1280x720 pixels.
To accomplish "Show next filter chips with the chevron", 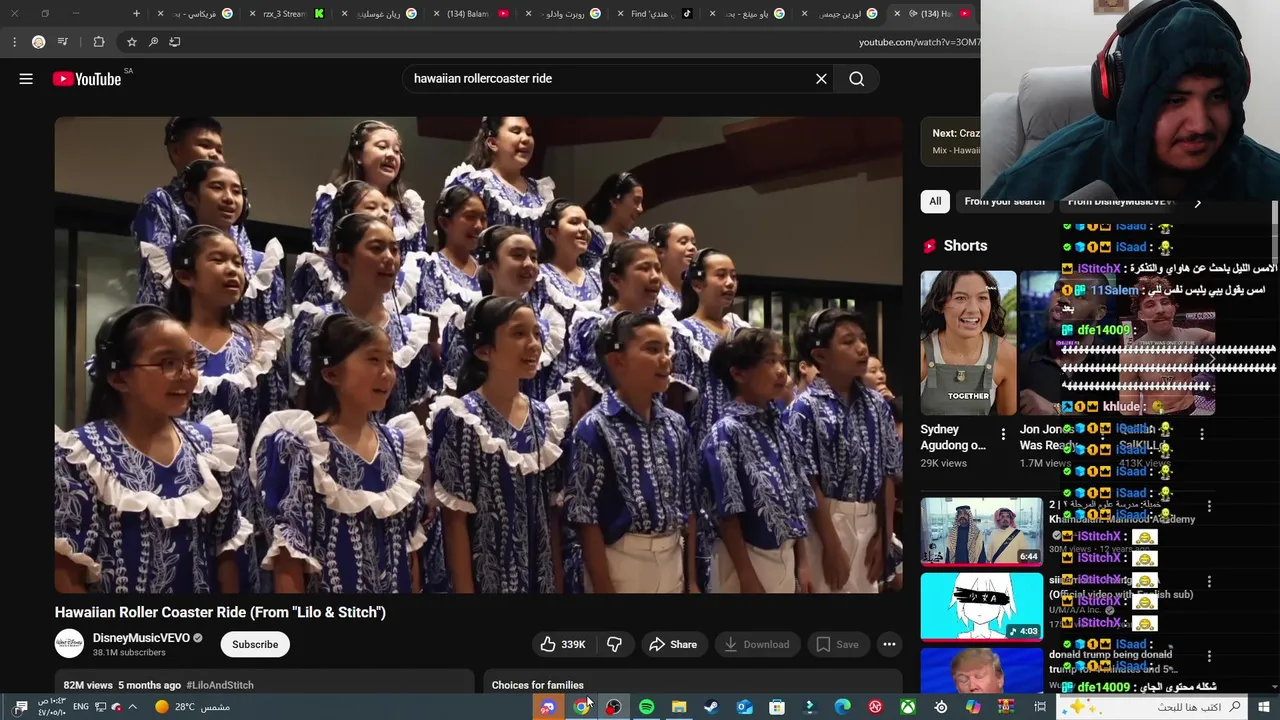I will tap(1197, 203).
